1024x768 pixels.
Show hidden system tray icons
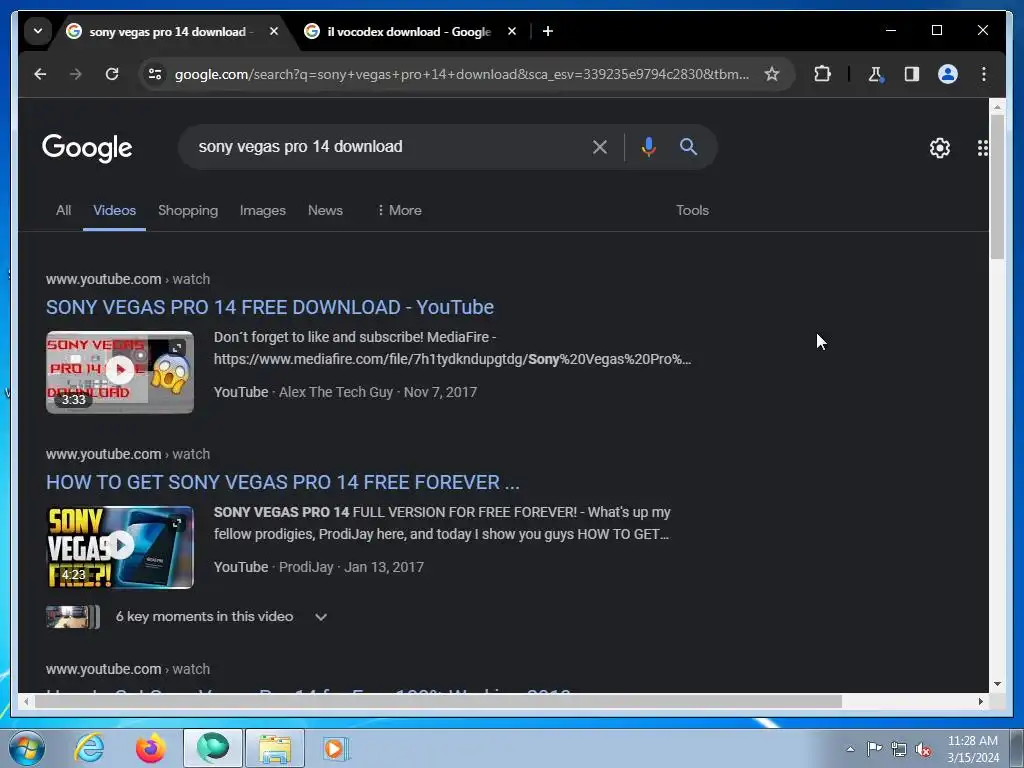[850, 749]
